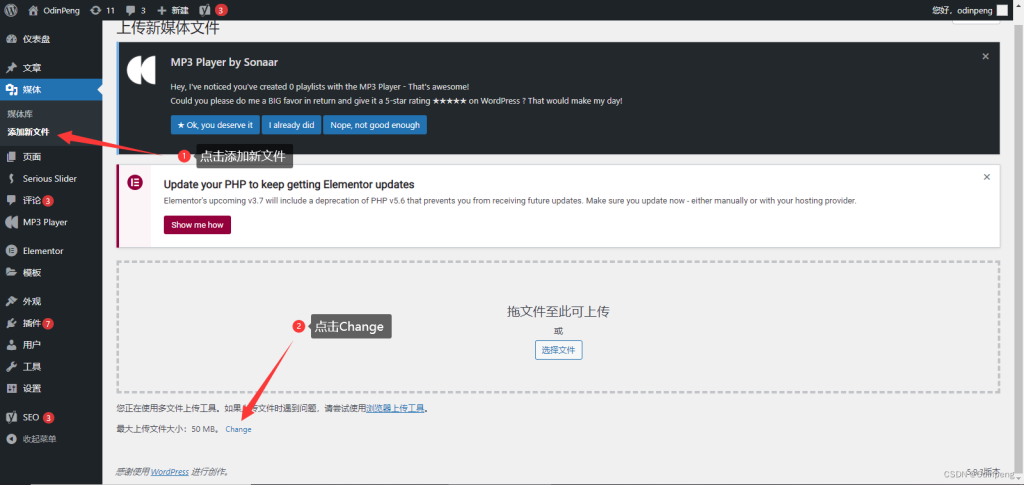
Task: Click the WordPress logo in admin bar
Action: tap(11, 10)
